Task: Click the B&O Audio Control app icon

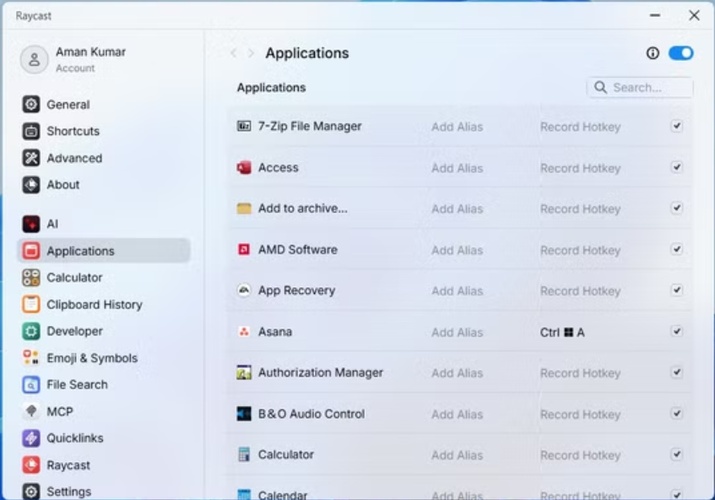Action: 244,414
